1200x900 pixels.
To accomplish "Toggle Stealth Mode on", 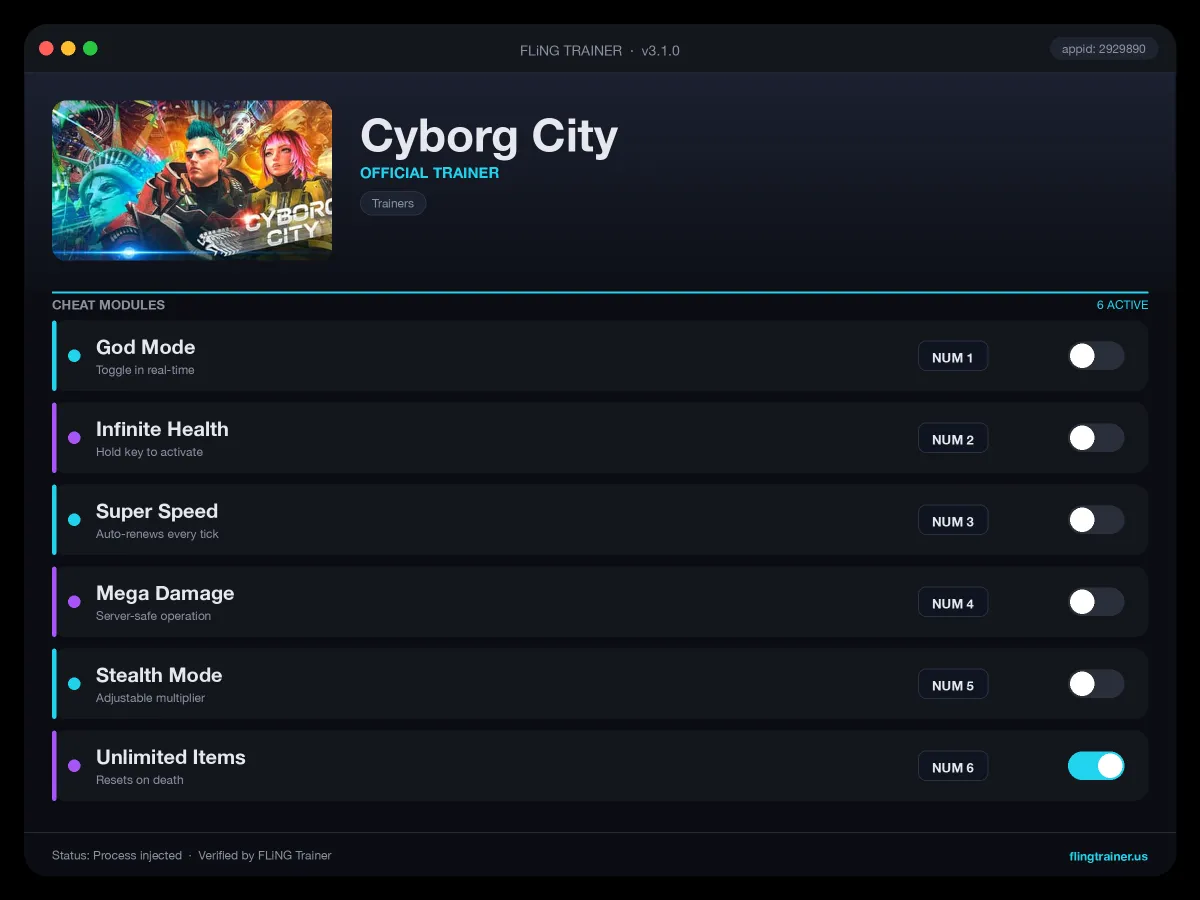I will 1096,684.
